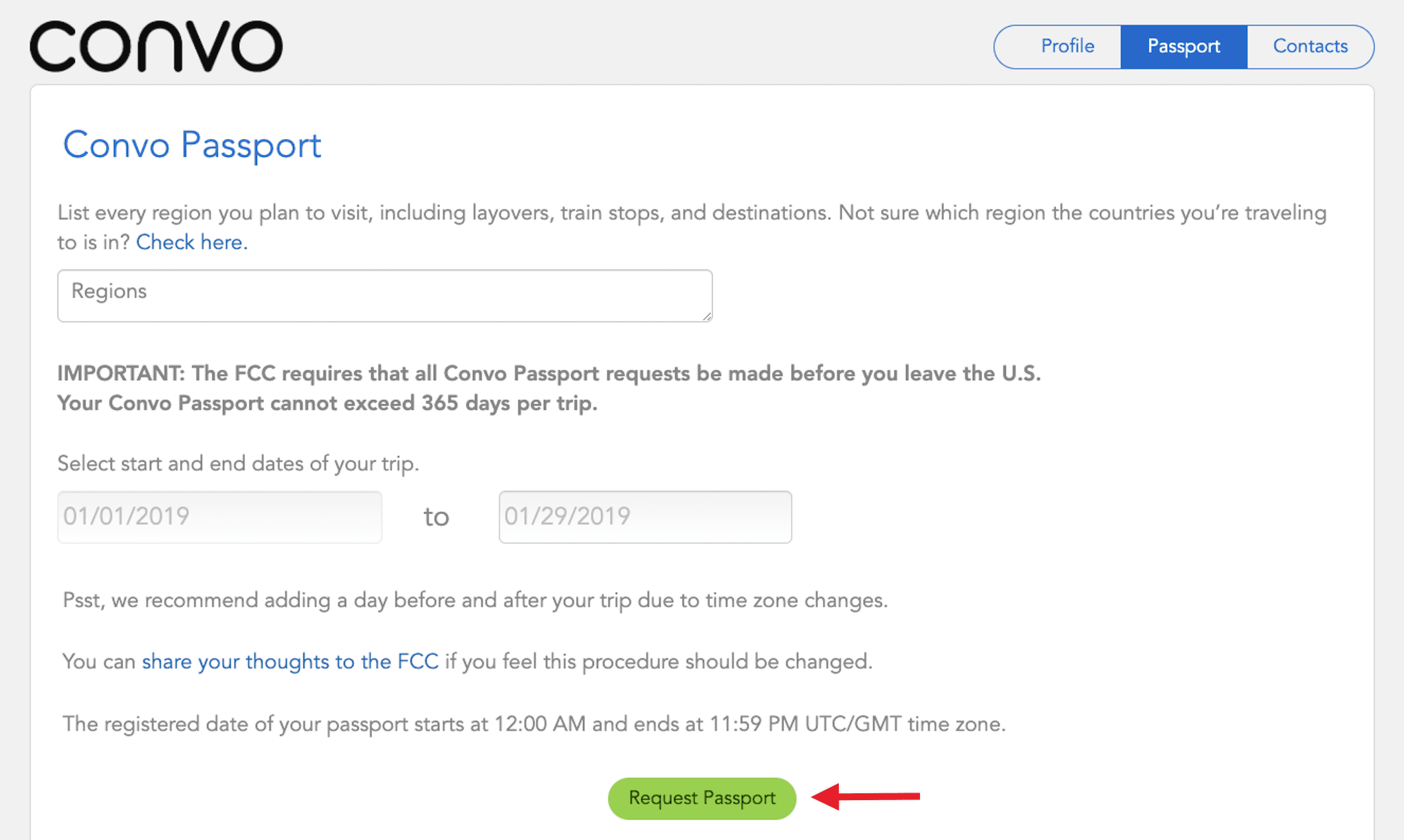1404x840 pixels.
Task: Click the "Select start and end dates" label
Action: 238,463
